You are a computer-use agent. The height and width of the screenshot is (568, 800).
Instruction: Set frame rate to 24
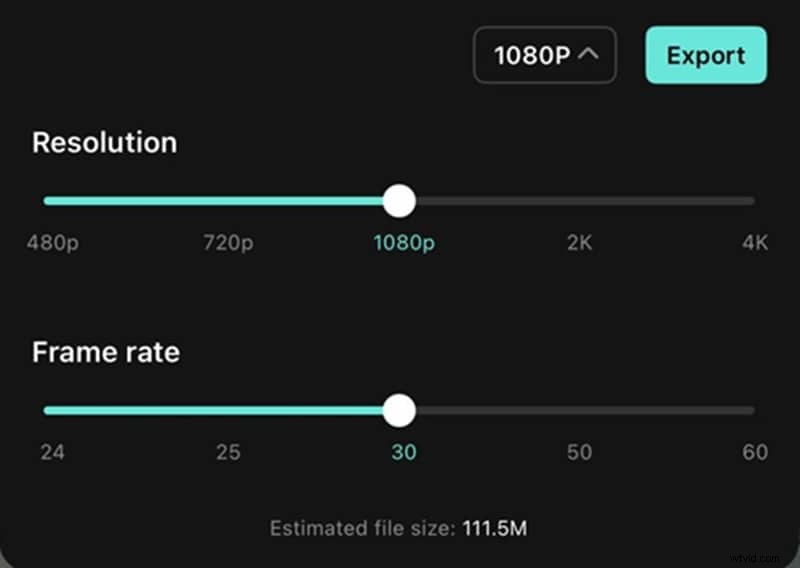52,452
